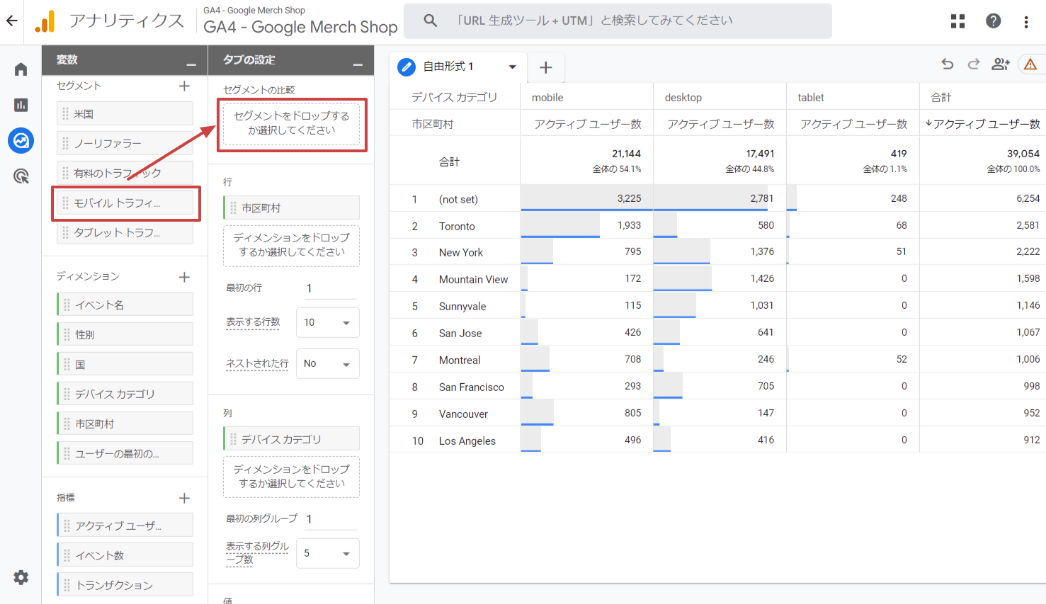This screenshot has height=604, width=1046.
Task: Share exploration via add-users icon
Action: click(x=1001, y=64)
